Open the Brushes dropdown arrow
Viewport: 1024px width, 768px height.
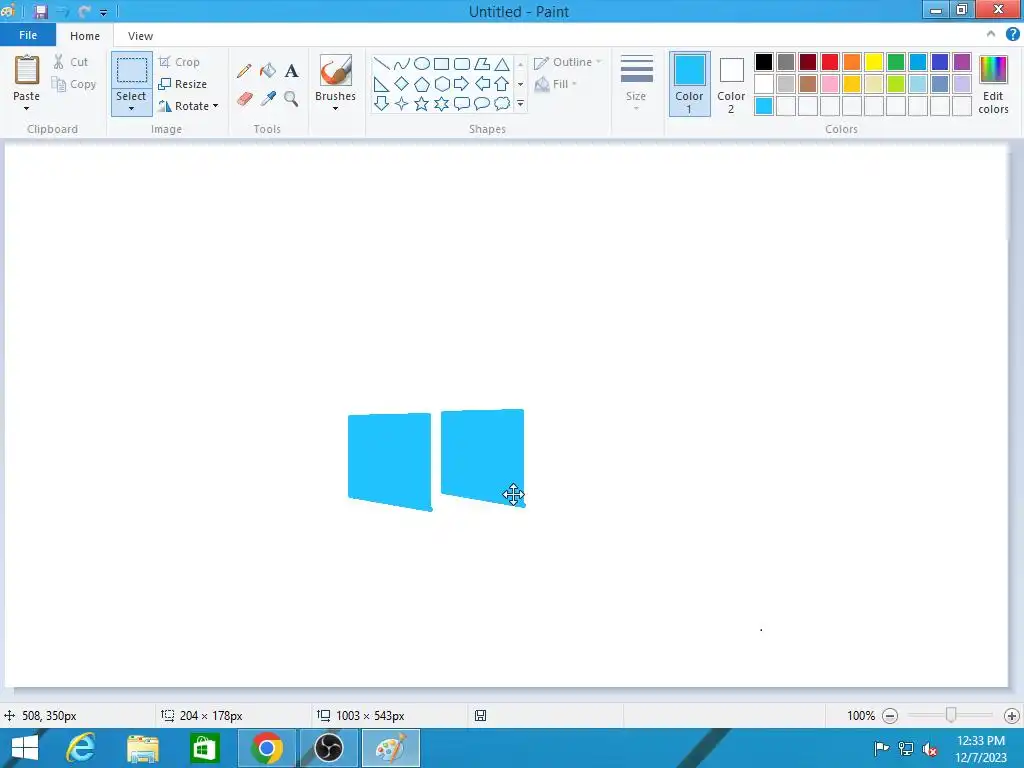pyautogui.click(x=335, y=108)
